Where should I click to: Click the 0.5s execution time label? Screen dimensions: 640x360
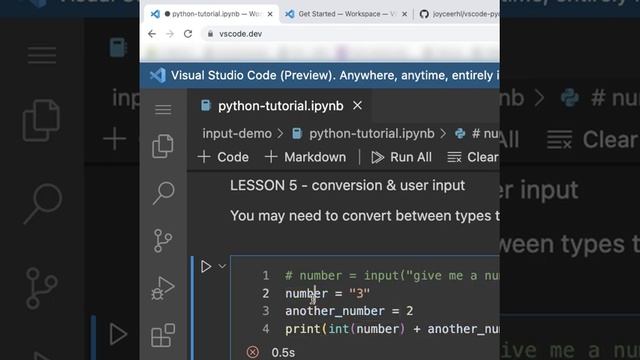click(283, 352)
